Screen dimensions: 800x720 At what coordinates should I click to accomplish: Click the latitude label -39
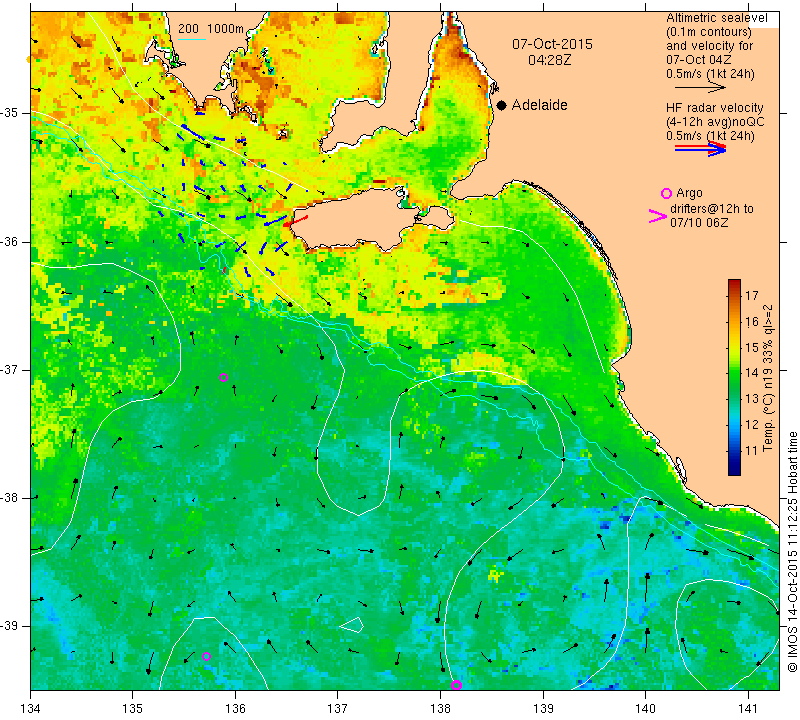tap(9, 626)
